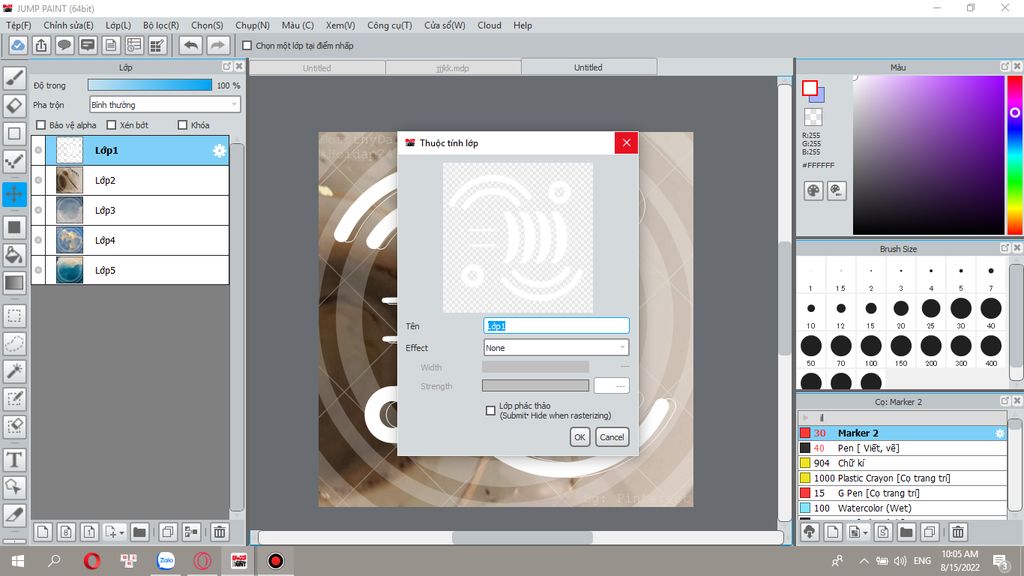This screenshot has width=1024, height=576.
Task: Open settings gear for Lớp1 layer
Action: coord(219,151)
